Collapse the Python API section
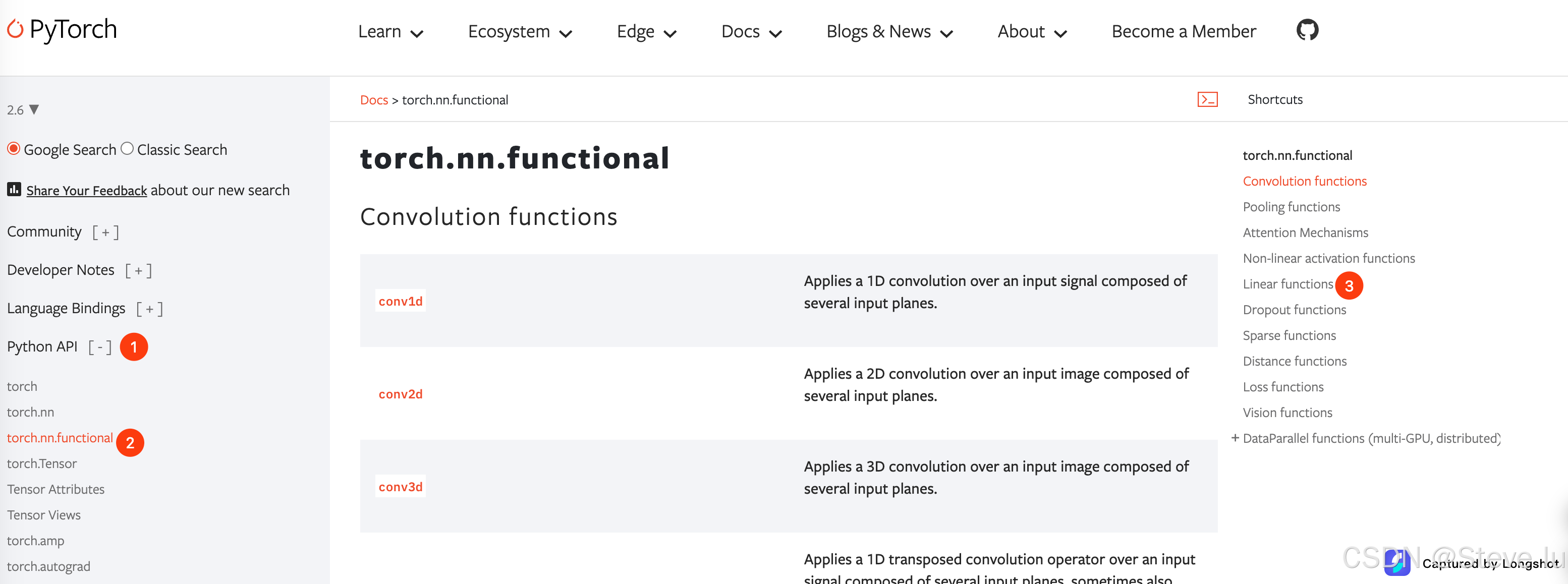The width and height of the screenshot is (1568, 584). tap(100, 347)
